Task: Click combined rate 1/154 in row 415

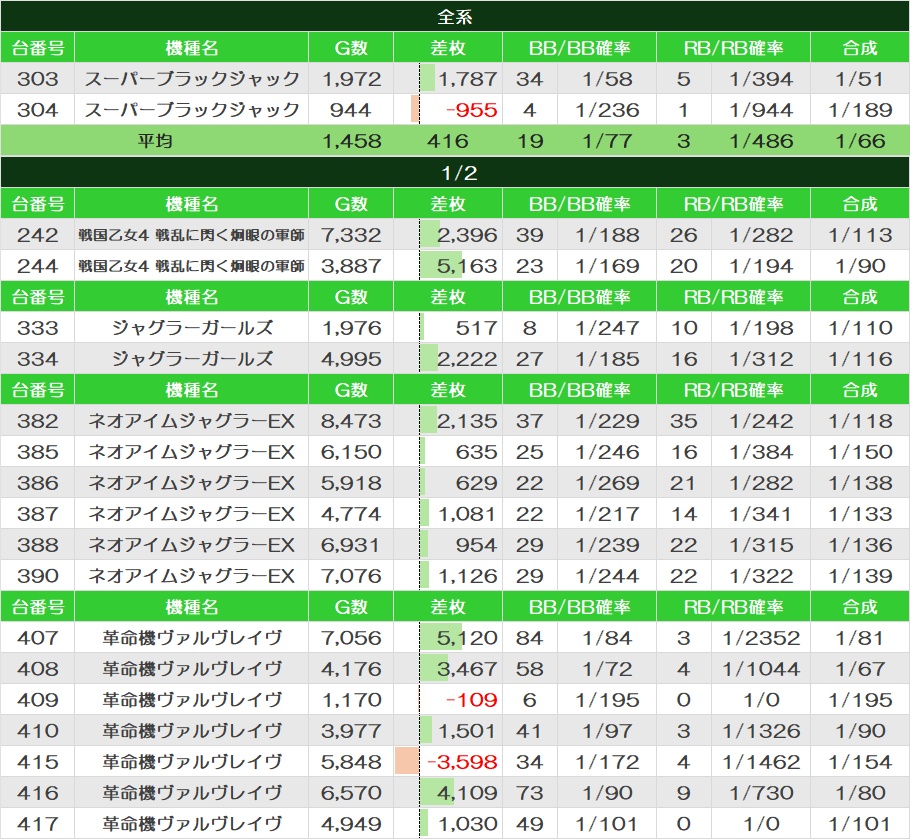Action: coord(860,762)
